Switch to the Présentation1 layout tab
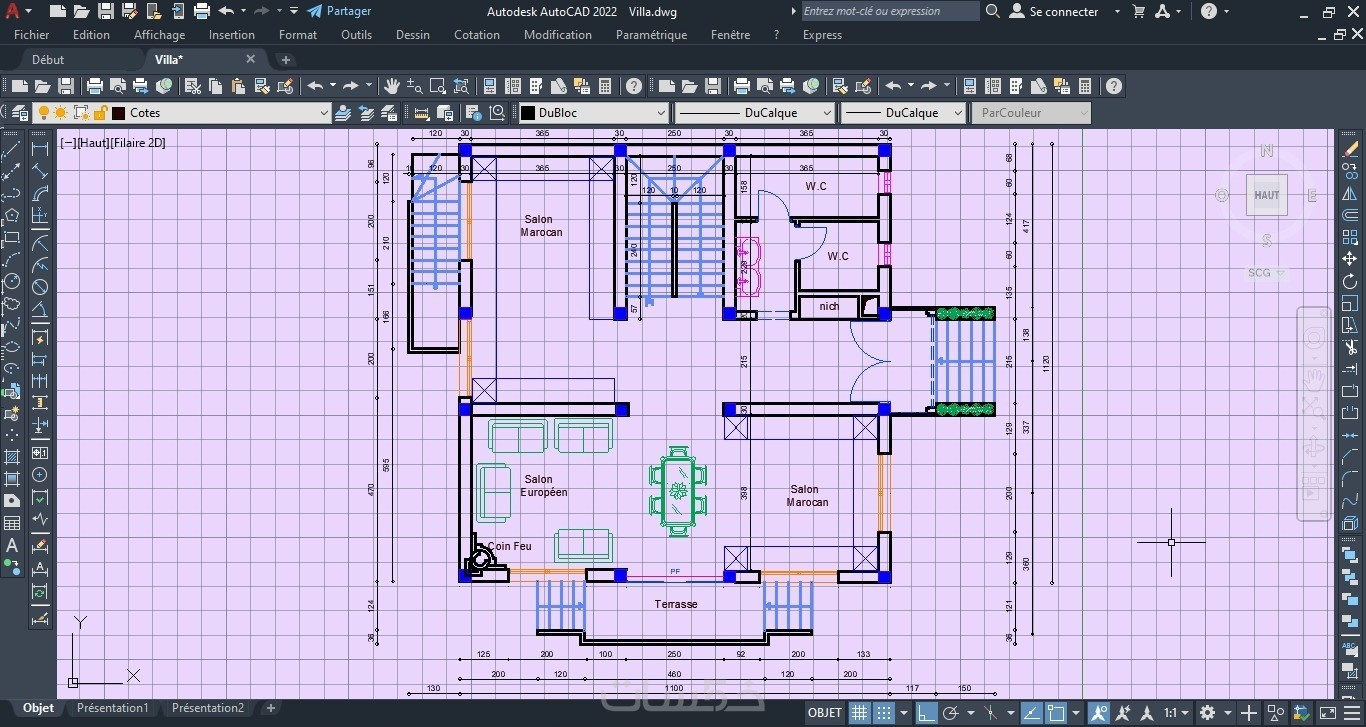Image resolution: width=1366 pixels, height=727 pixels. coord(113,708)
